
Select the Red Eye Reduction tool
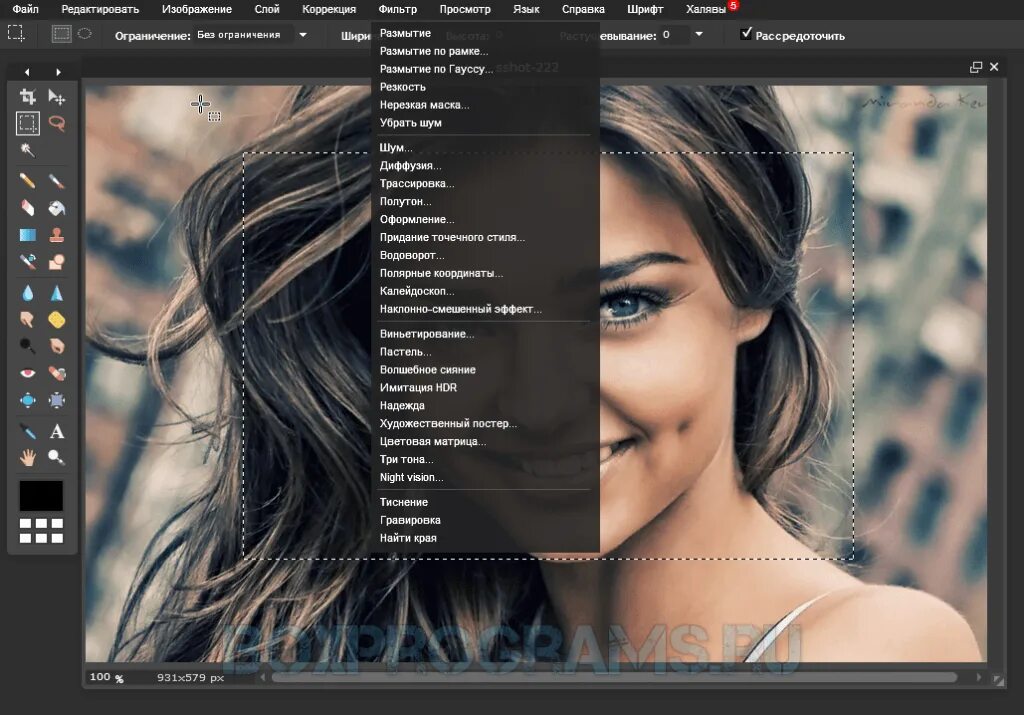(x=27, y=373)
